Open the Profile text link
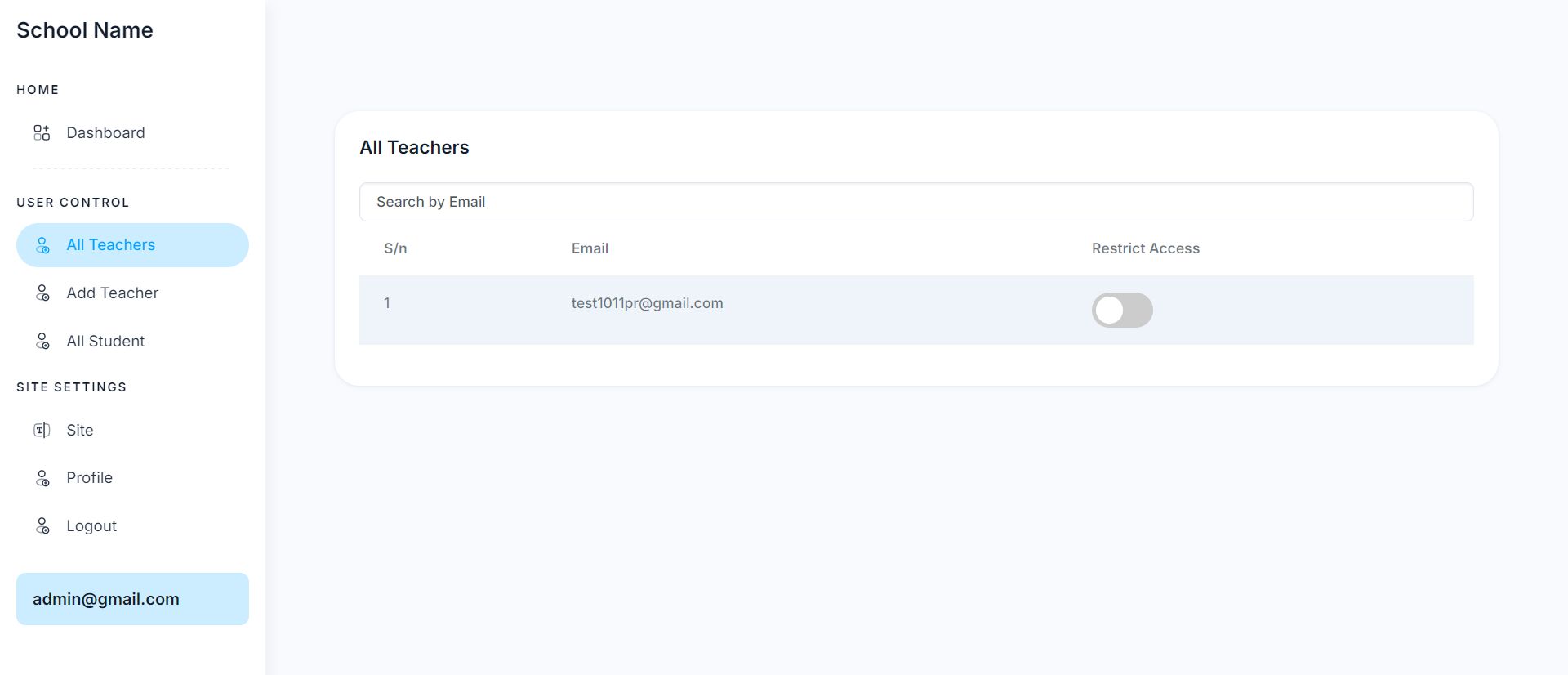 89,478
